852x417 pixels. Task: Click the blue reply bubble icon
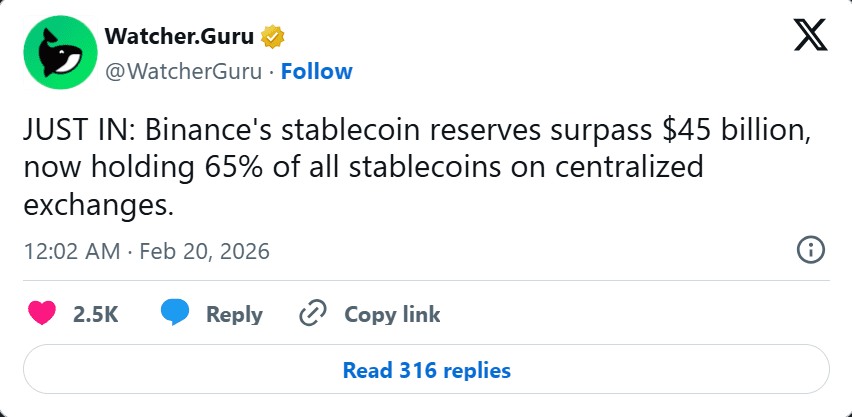(175, 314)
